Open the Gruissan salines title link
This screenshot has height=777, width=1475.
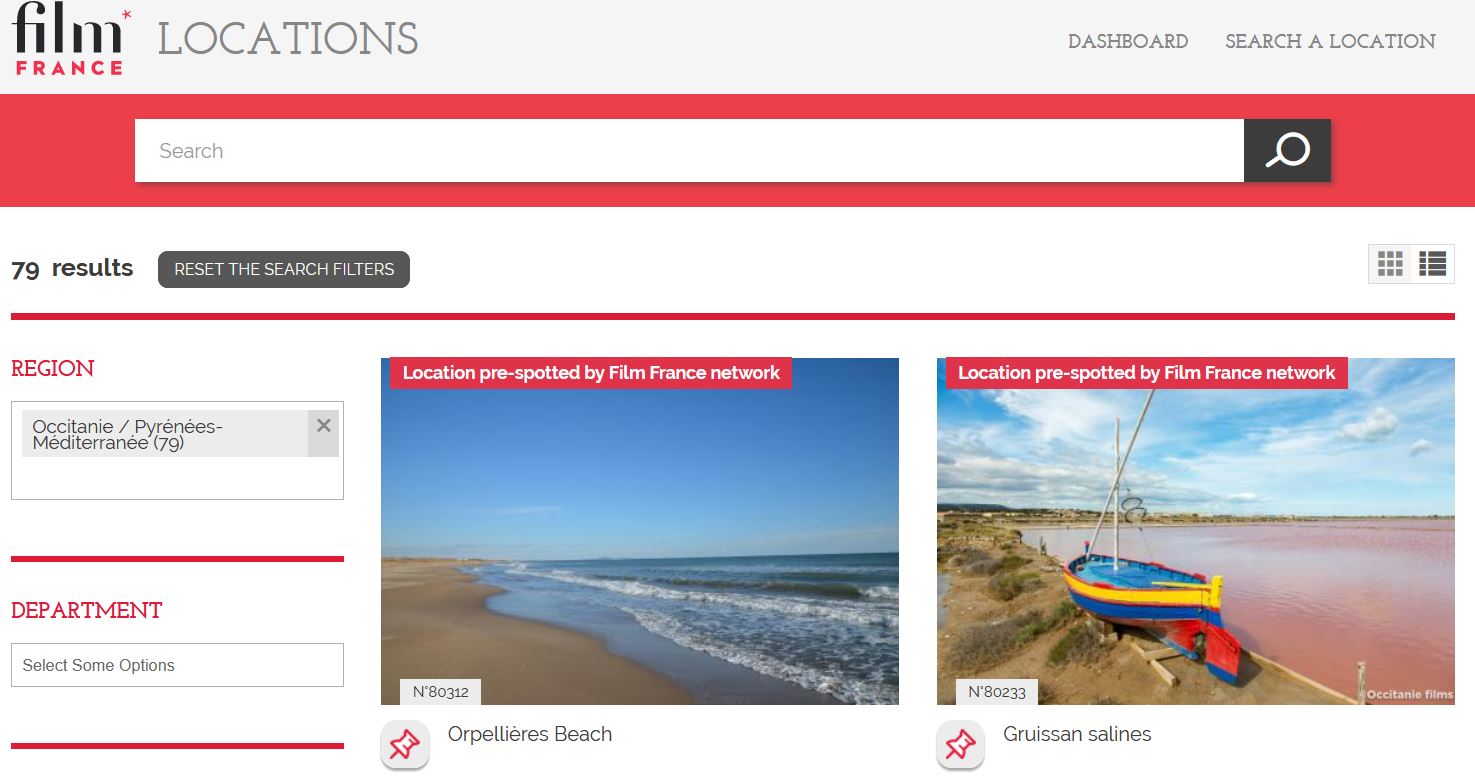coord(1077,734)
